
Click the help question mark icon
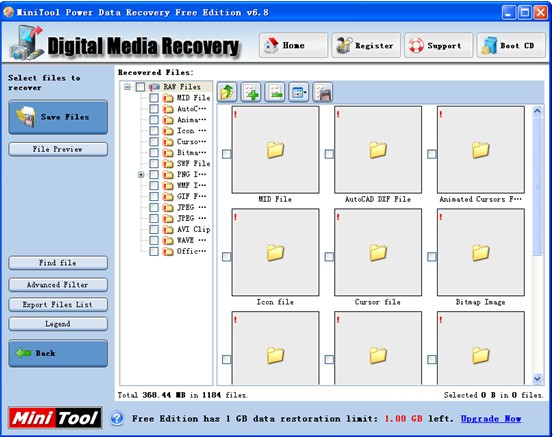117,419
